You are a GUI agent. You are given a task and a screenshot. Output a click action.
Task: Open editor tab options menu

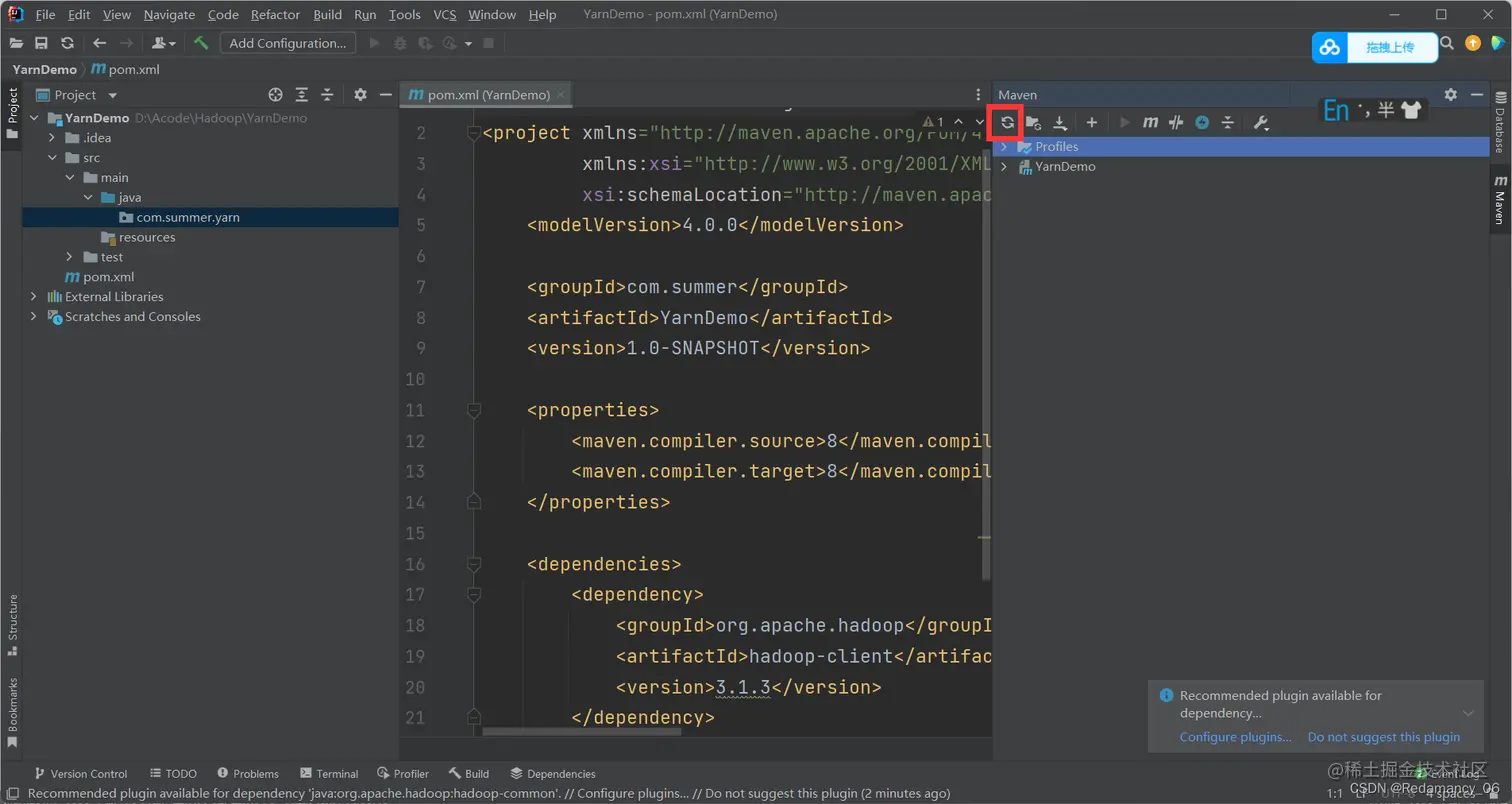click(978, 95)
